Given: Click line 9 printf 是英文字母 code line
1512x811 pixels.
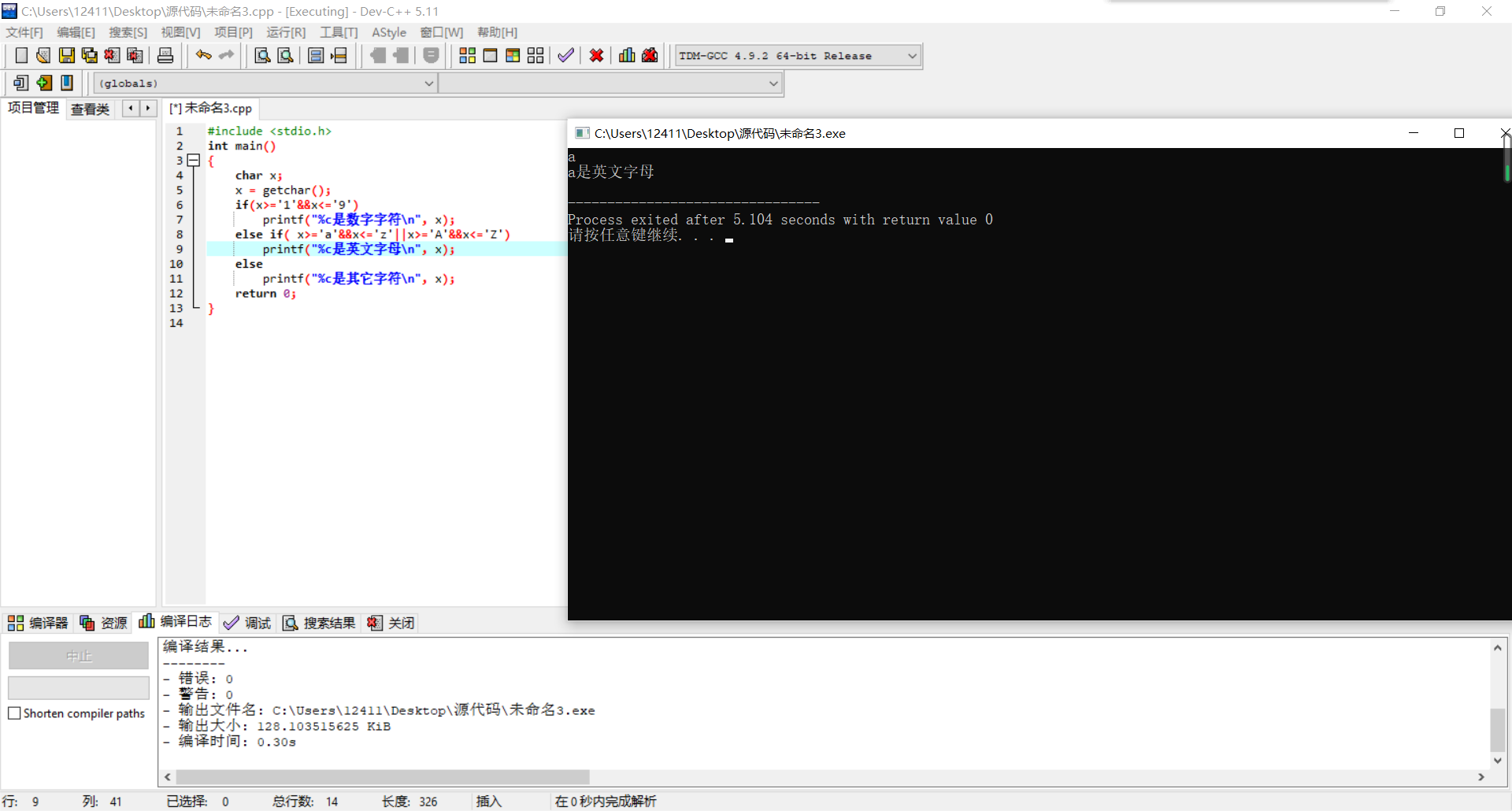Looking at the screenshot, I should (x=358, y=249).
